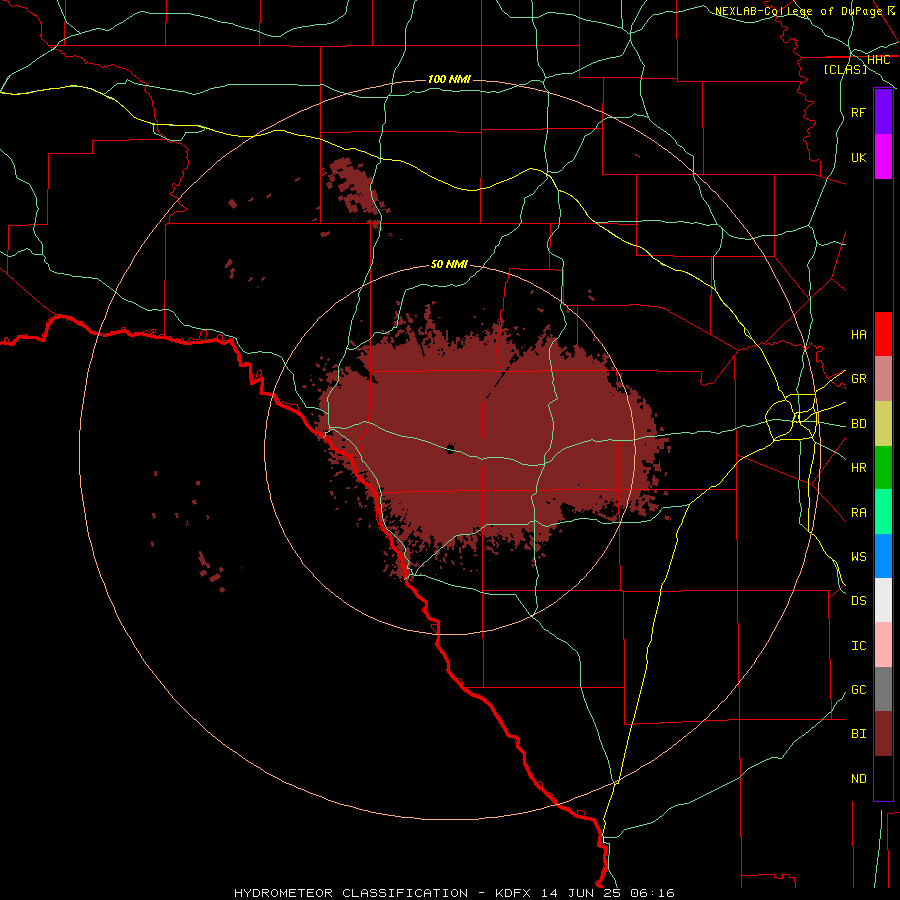Click the "ND" legend label
The height and width of the screenshot is (900, 900).
tap(858, 778)
